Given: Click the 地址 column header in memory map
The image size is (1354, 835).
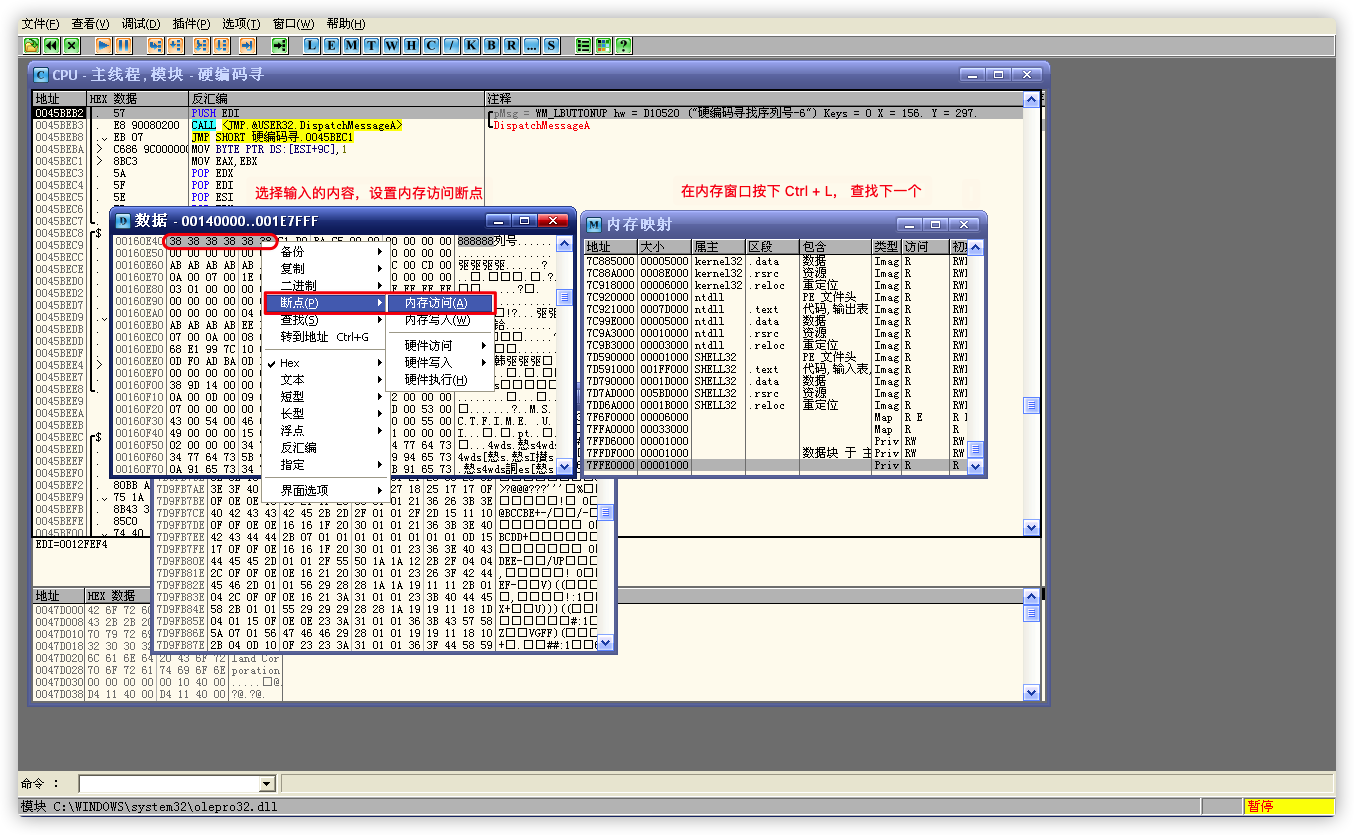Looking at the screenshot, I should click(x=609, y=247).
